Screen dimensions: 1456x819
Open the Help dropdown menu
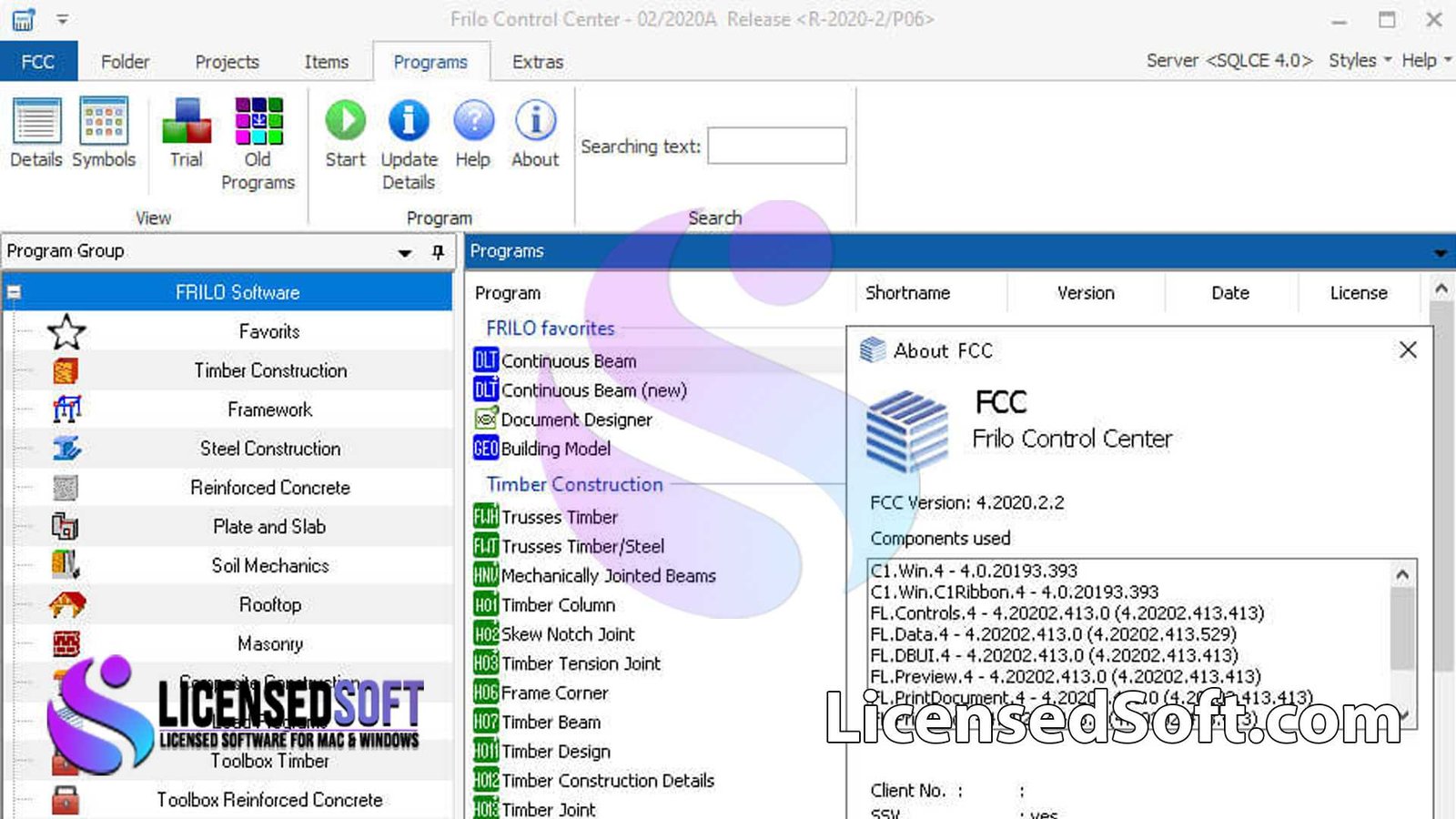[1426, 60]
